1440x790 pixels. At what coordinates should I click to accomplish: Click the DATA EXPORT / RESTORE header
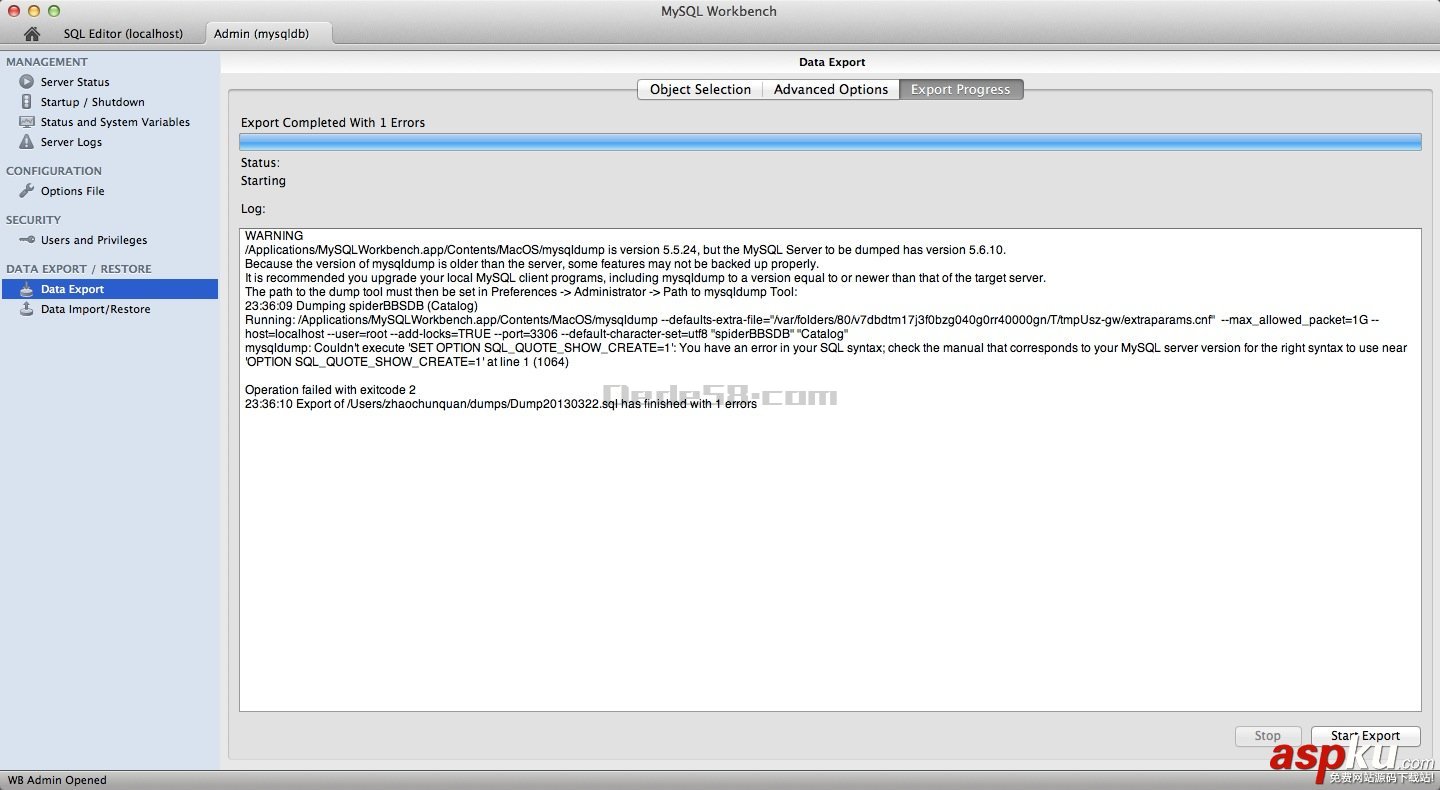[79, 269]
